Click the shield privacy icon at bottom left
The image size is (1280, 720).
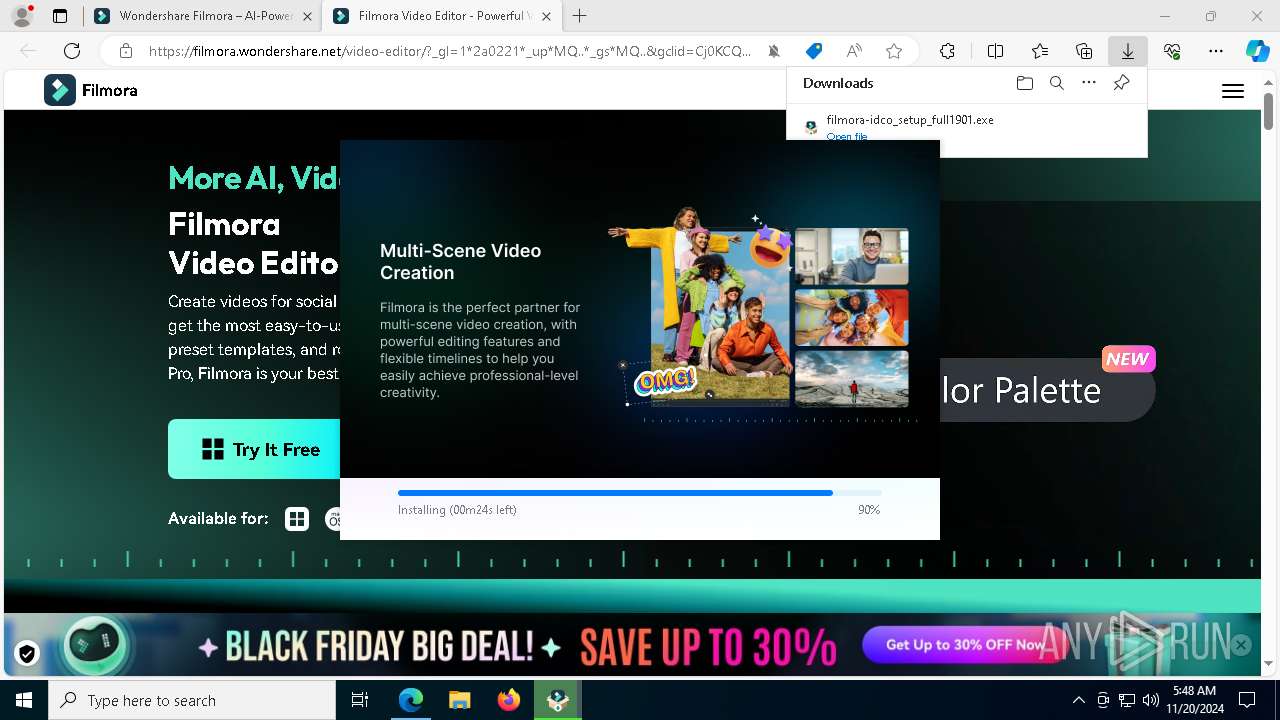[x=27, y=654]
